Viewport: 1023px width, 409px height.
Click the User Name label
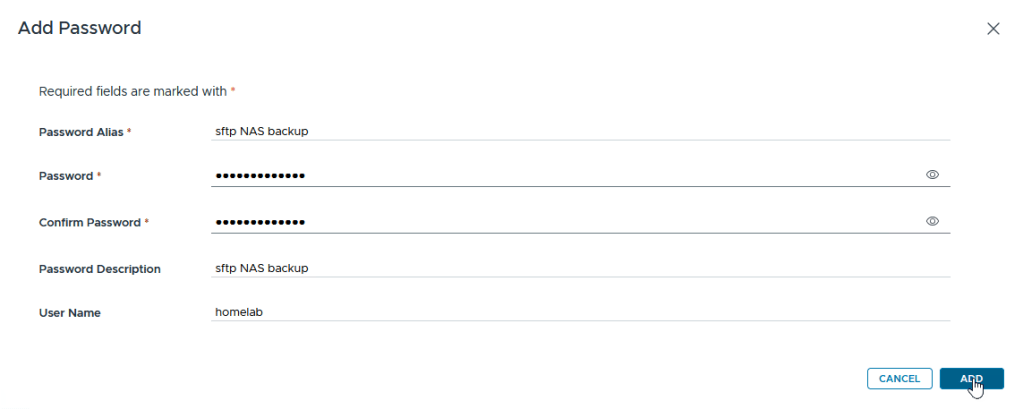coord(69,313)
